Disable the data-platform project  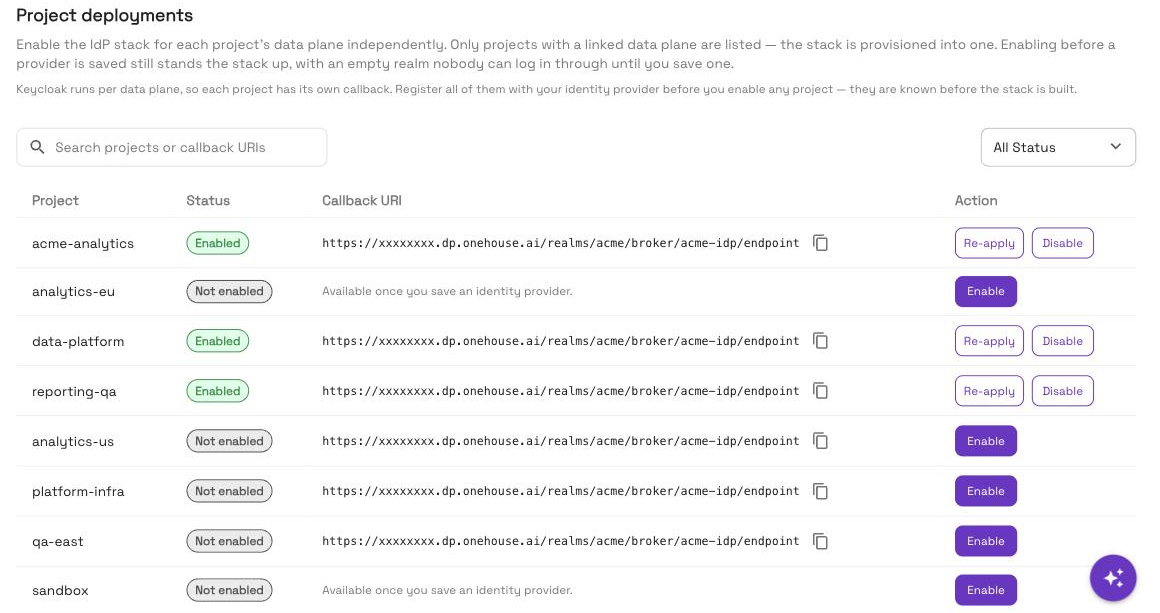1062,341
